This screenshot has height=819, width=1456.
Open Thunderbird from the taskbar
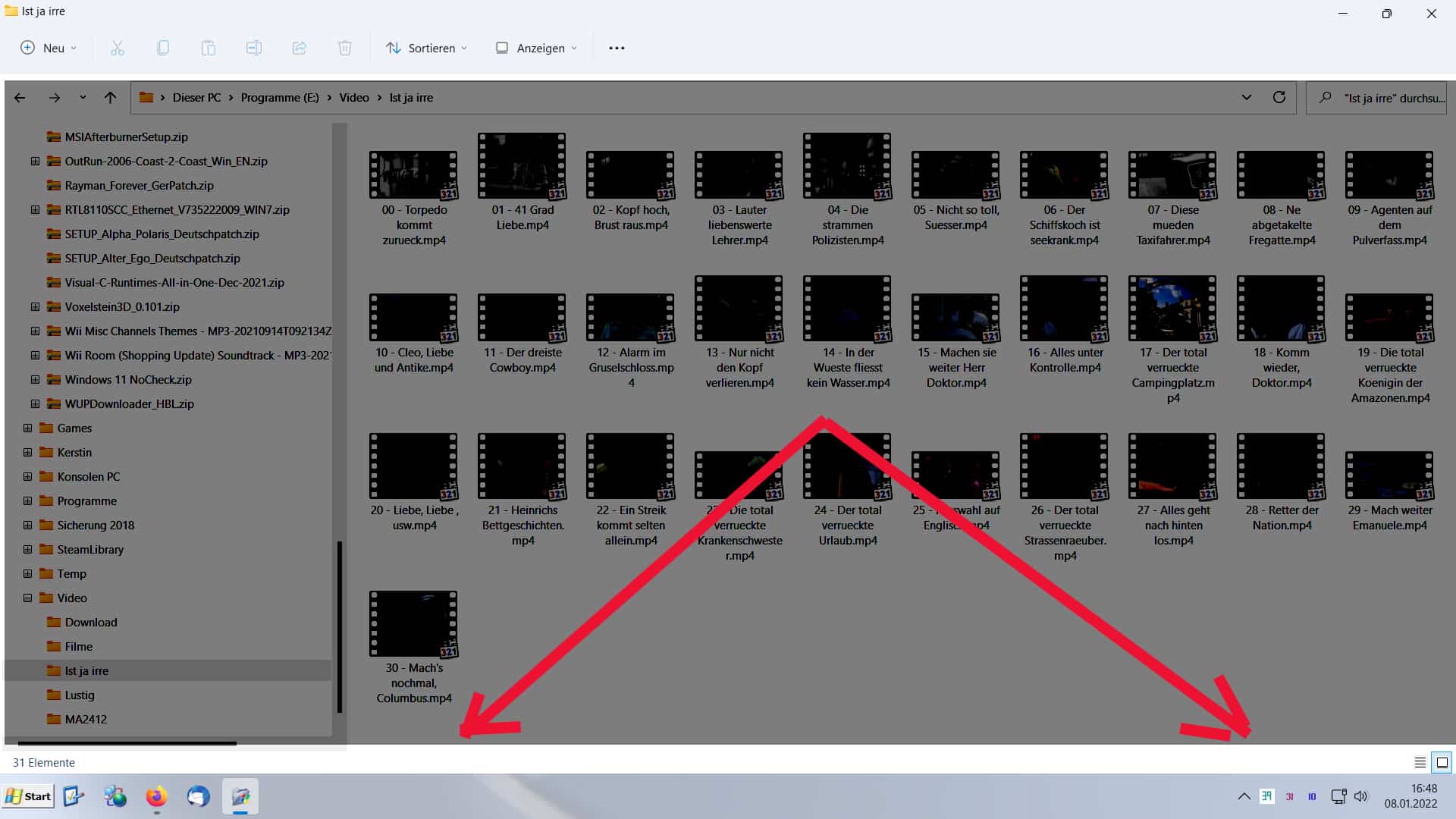pos(198,796)
